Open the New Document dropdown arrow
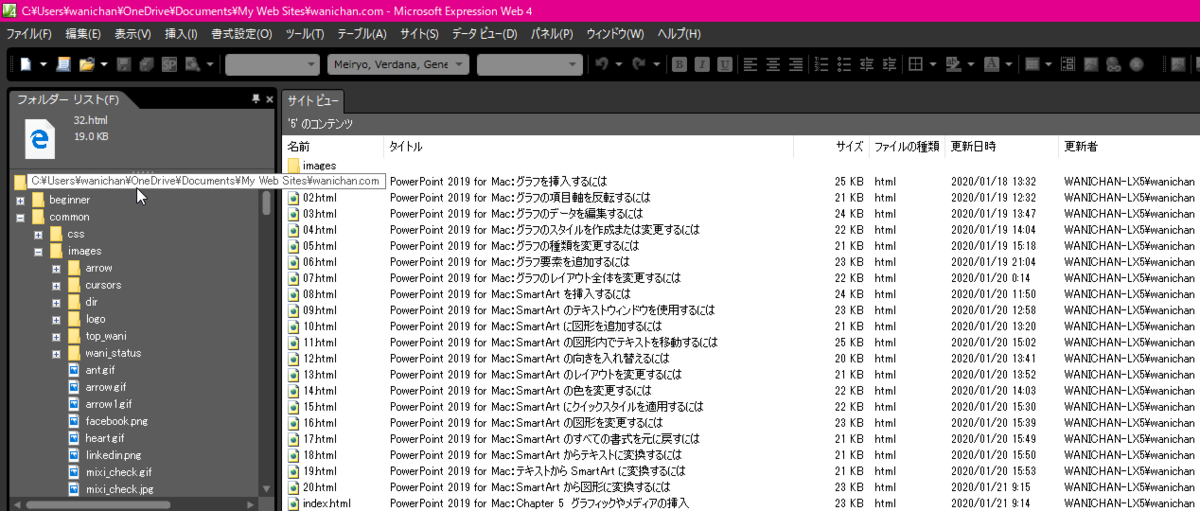This screenshot has width=1200, height=511. (x=43, y=64)
